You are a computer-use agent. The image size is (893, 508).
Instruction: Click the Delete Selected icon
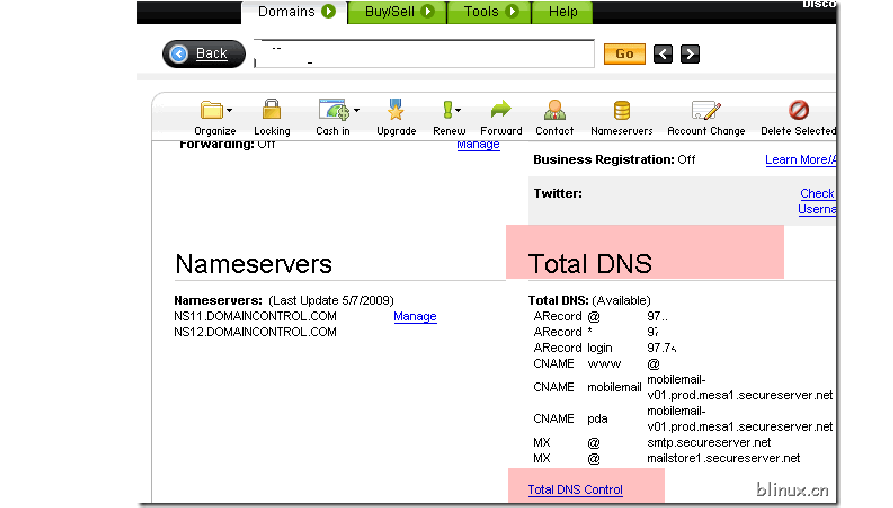tap(798, 110)
